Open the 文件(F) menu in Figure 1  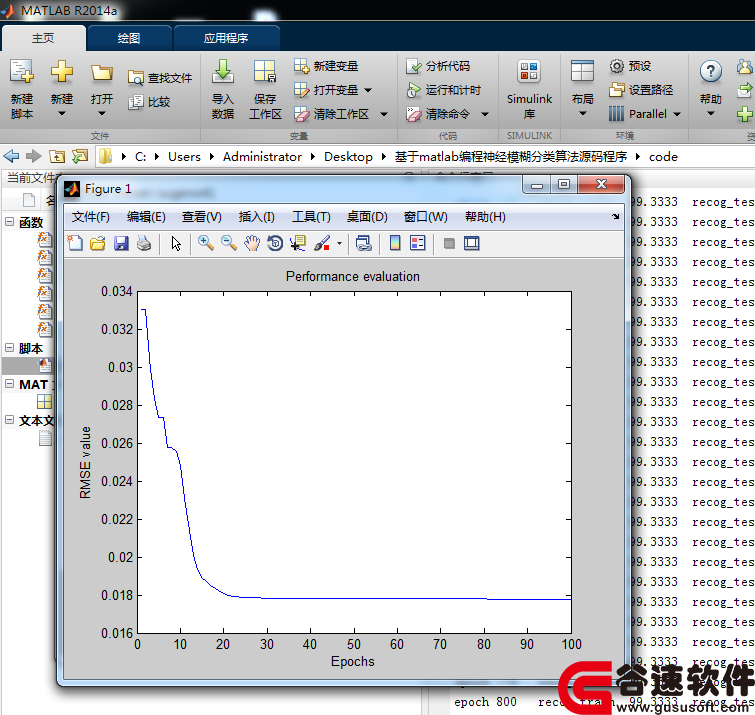(x=91, y=217)
